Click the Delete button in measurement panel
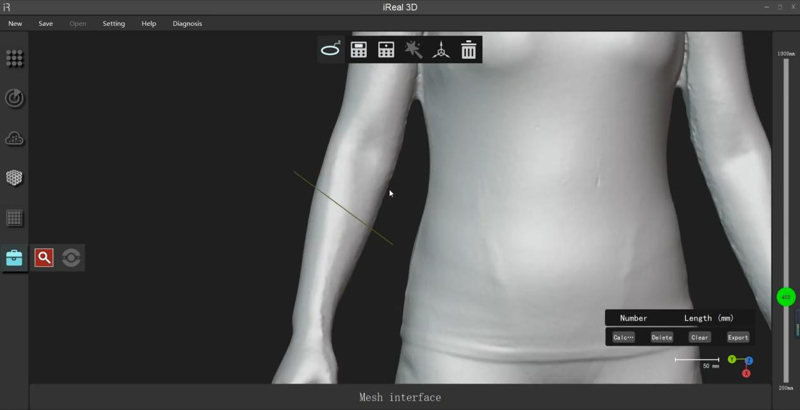800x410 pixels. [662, 337]
